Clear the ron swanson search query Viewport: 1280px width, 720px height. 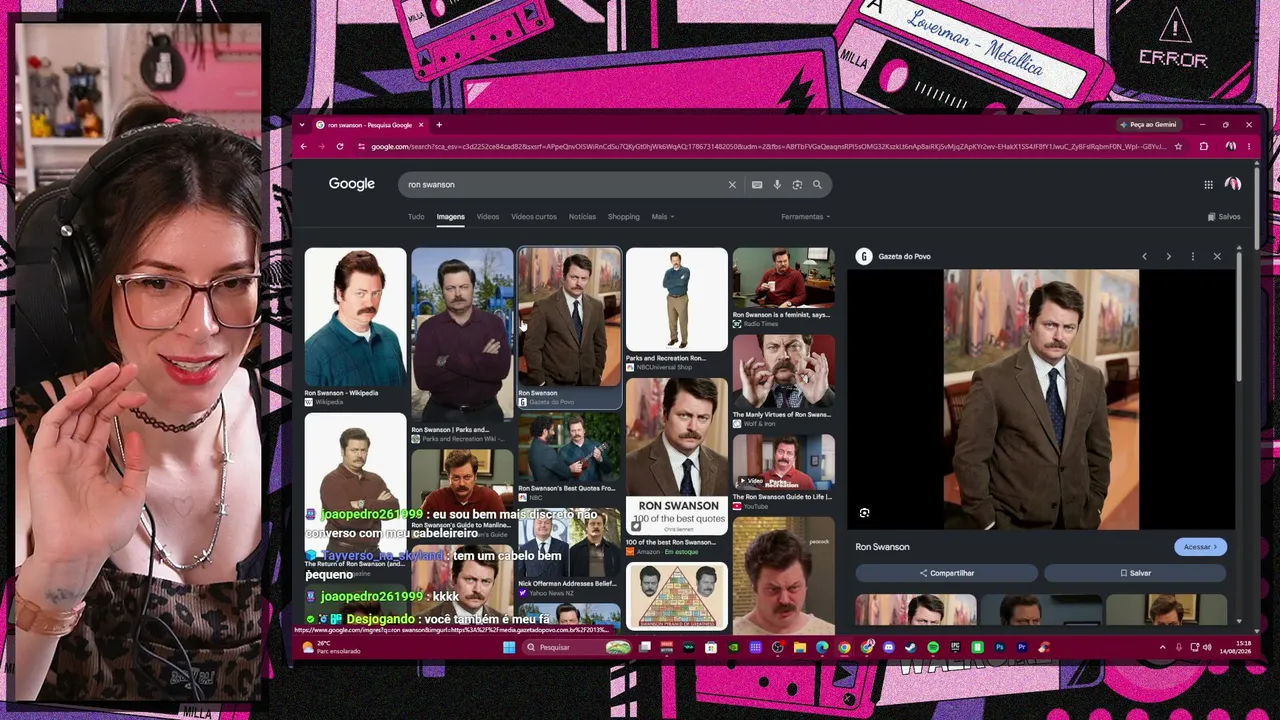[732, 184]
